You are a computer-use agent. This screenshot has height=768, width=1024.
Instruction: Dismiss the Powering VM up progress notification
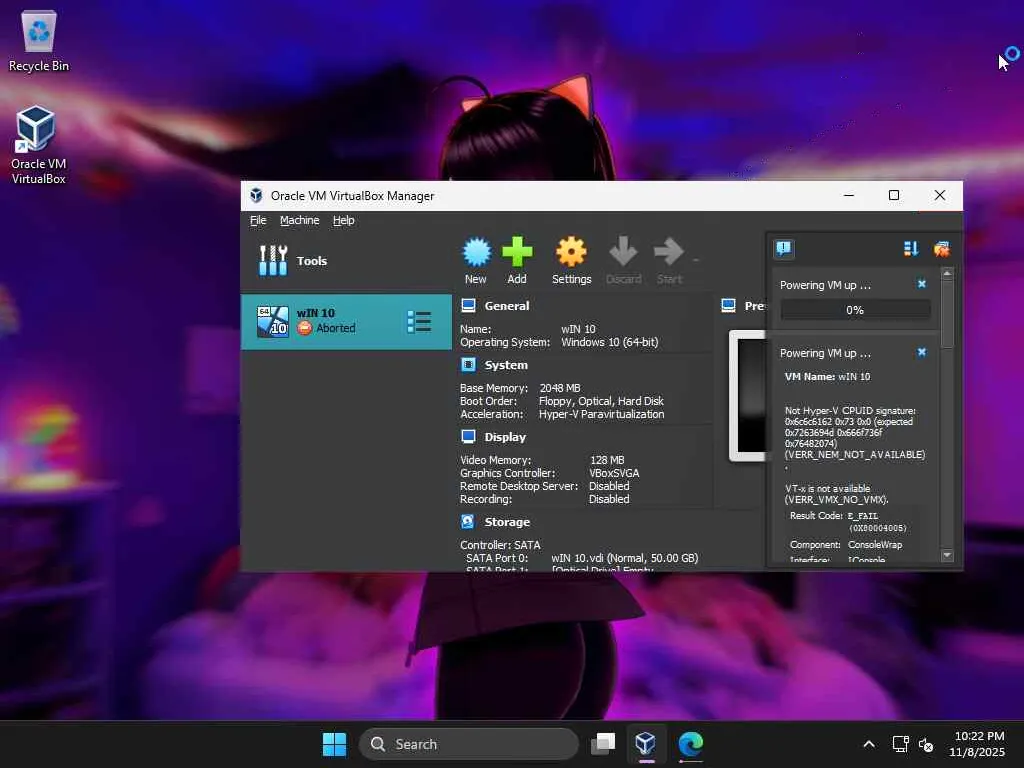921,284
